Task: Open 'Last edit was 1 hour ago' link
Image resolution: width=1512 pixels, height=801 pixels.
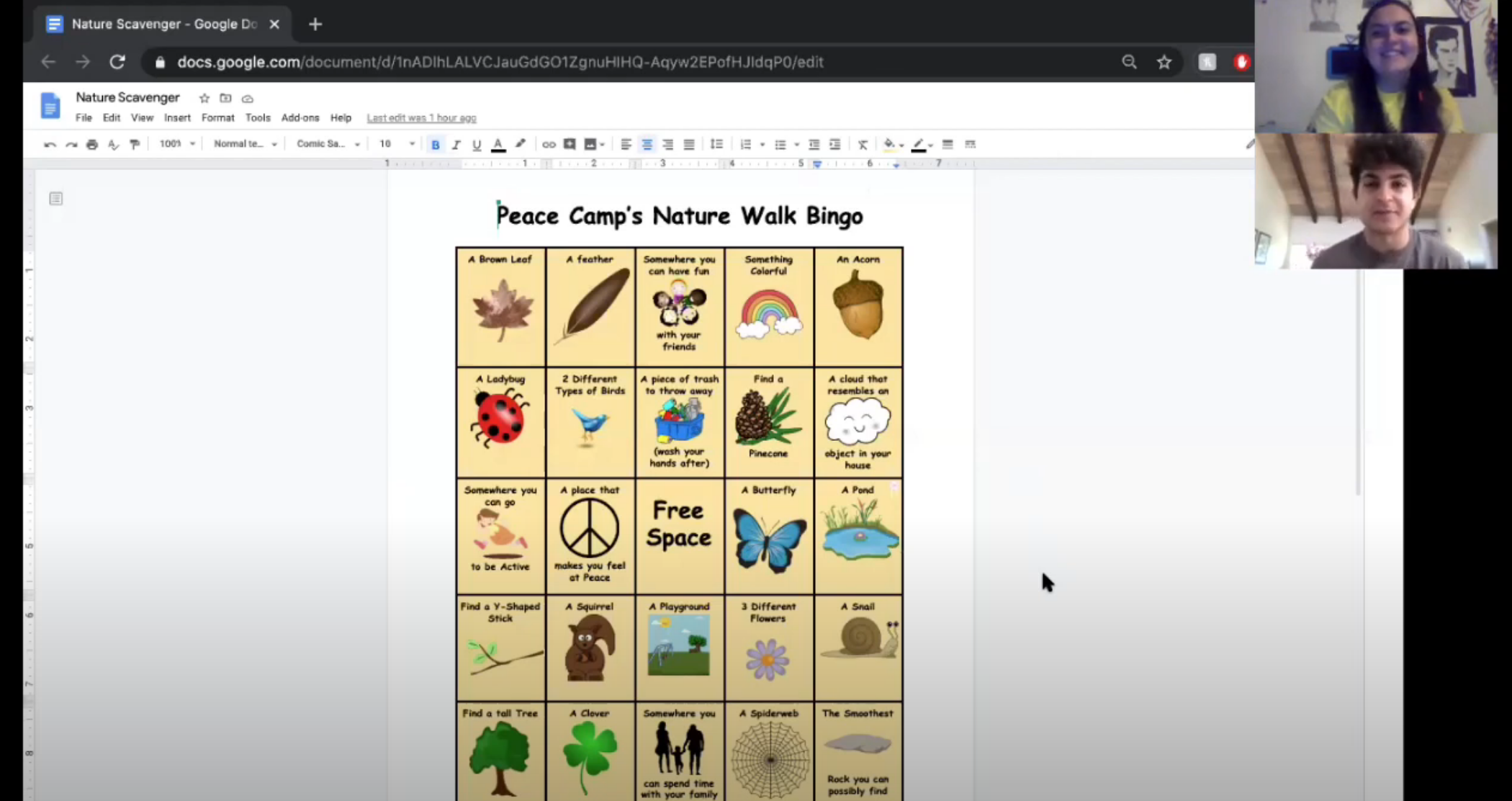Action: point(421,118)
